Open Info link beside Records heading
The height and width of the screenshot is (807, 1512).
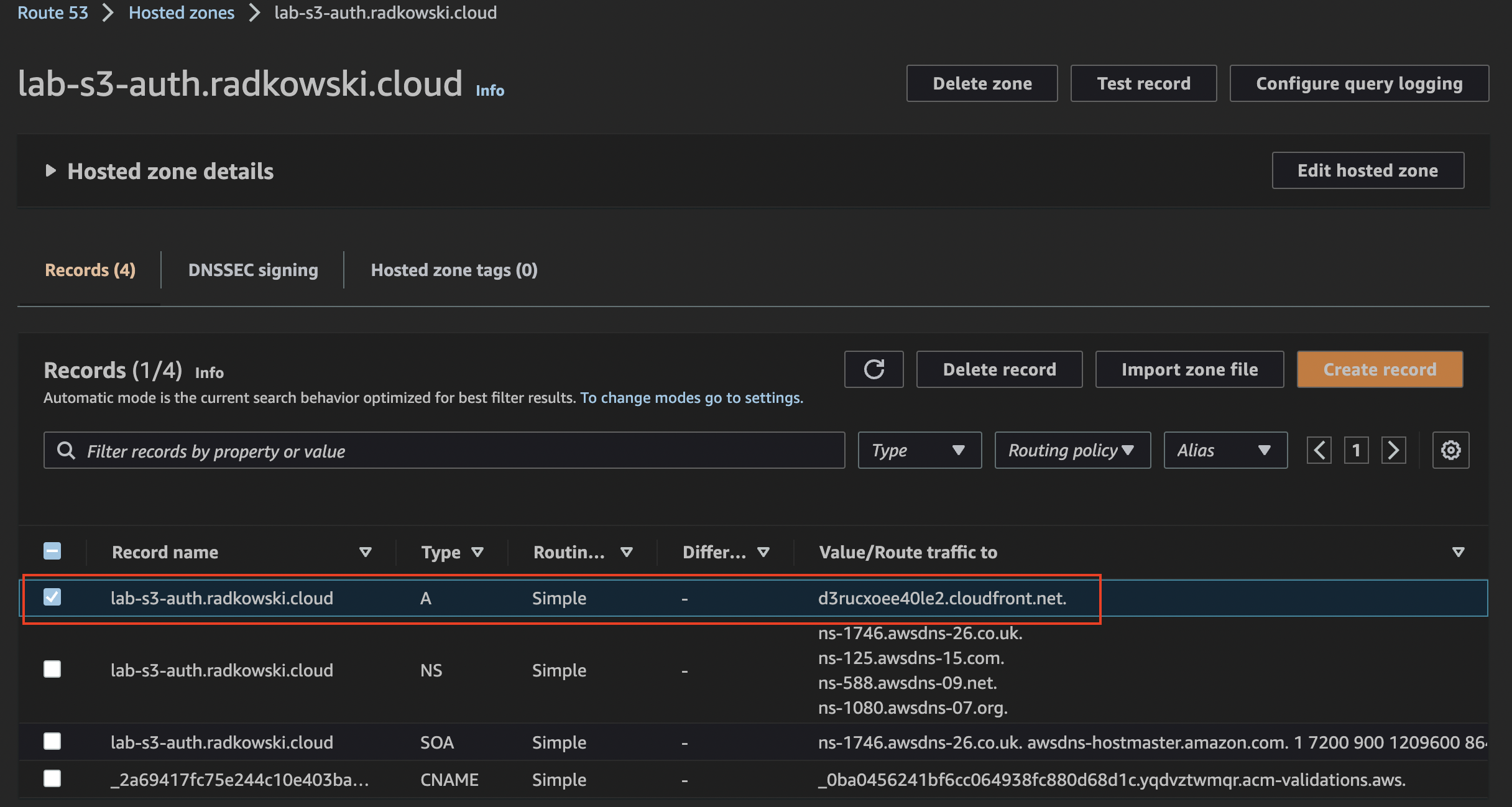[210, 372]
